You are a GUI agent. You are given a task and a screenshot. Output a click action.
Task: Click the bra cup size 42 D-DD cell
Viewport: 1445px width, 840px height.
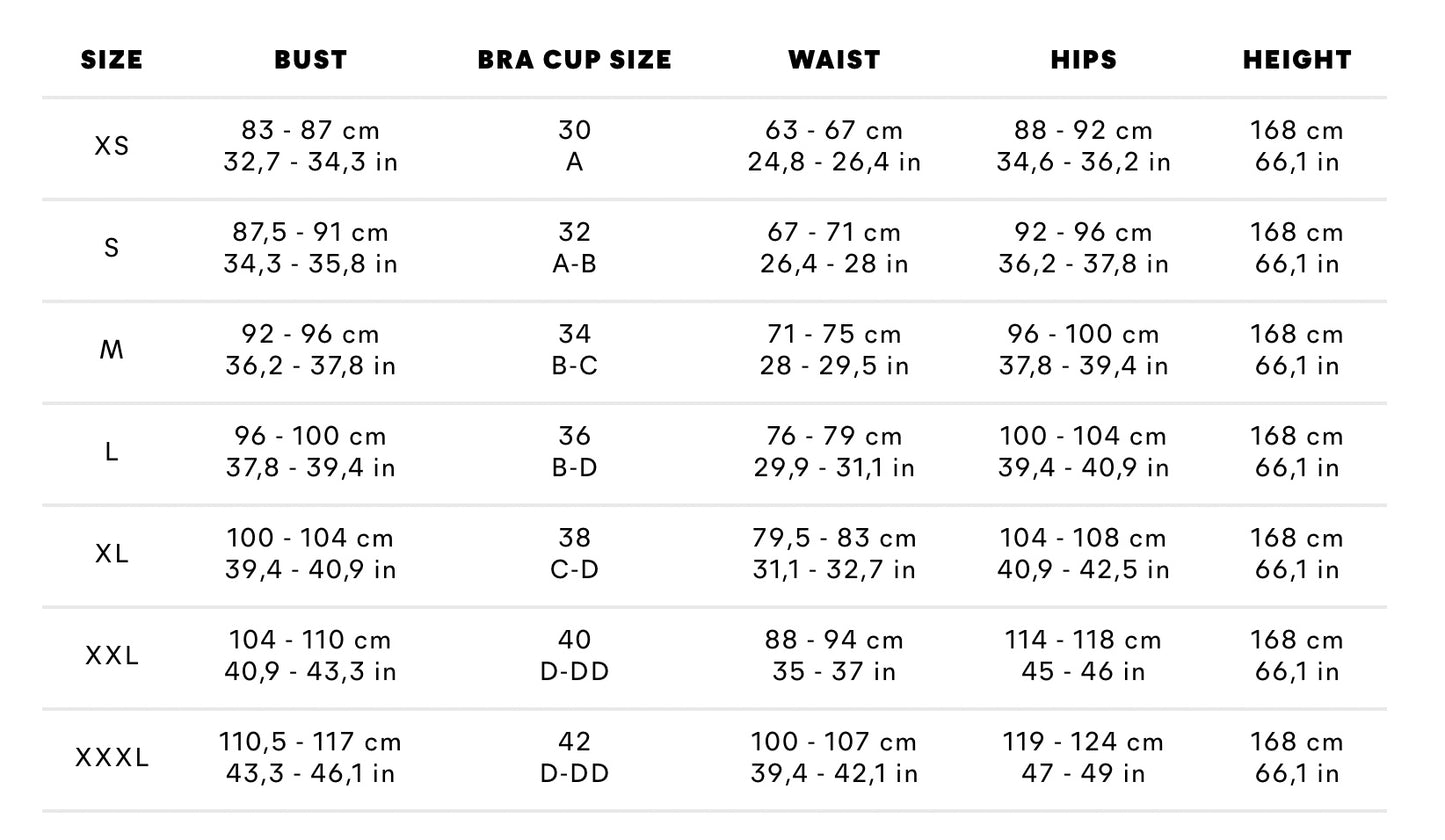point(574,758)
